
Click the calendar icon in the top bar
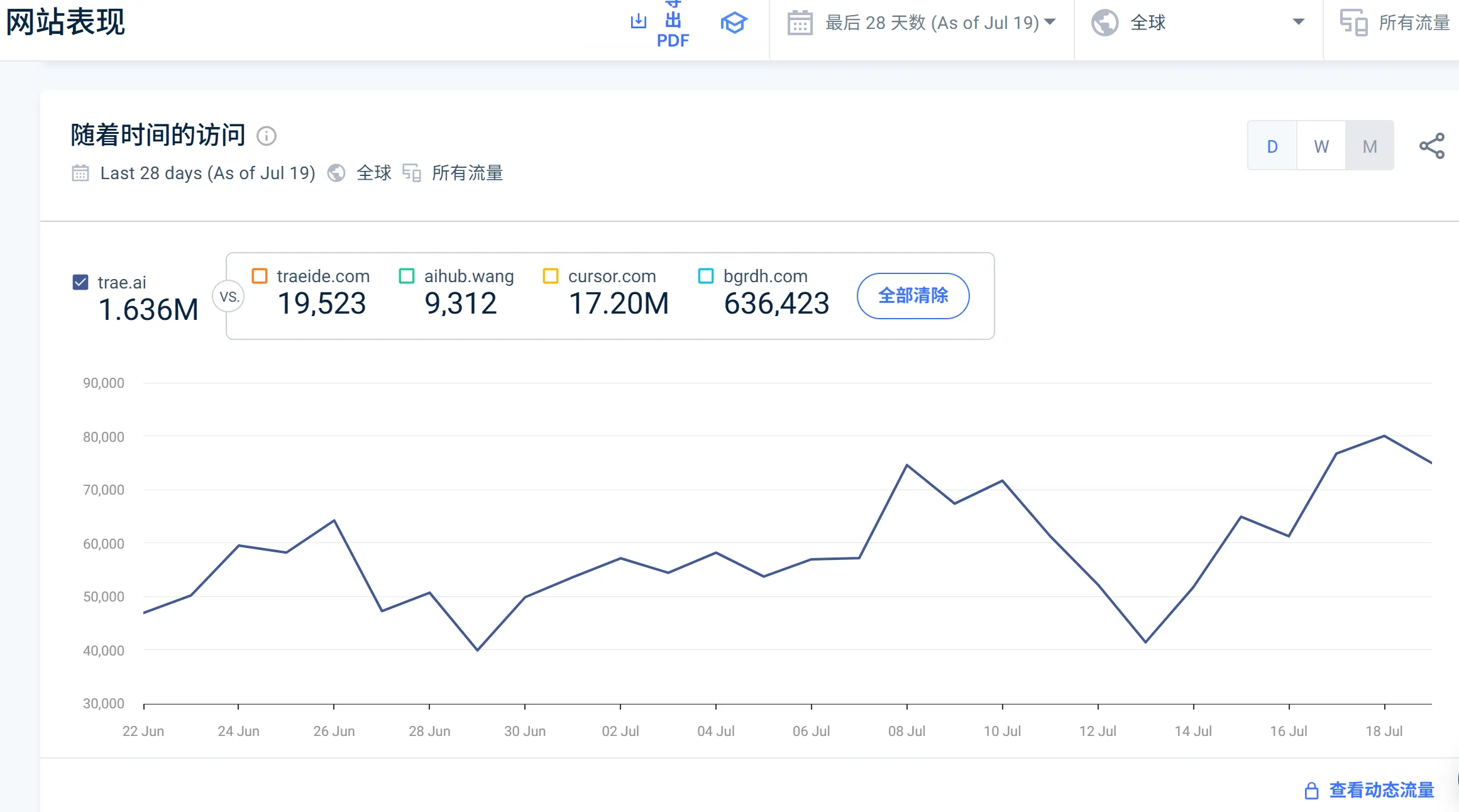[800, 23]
